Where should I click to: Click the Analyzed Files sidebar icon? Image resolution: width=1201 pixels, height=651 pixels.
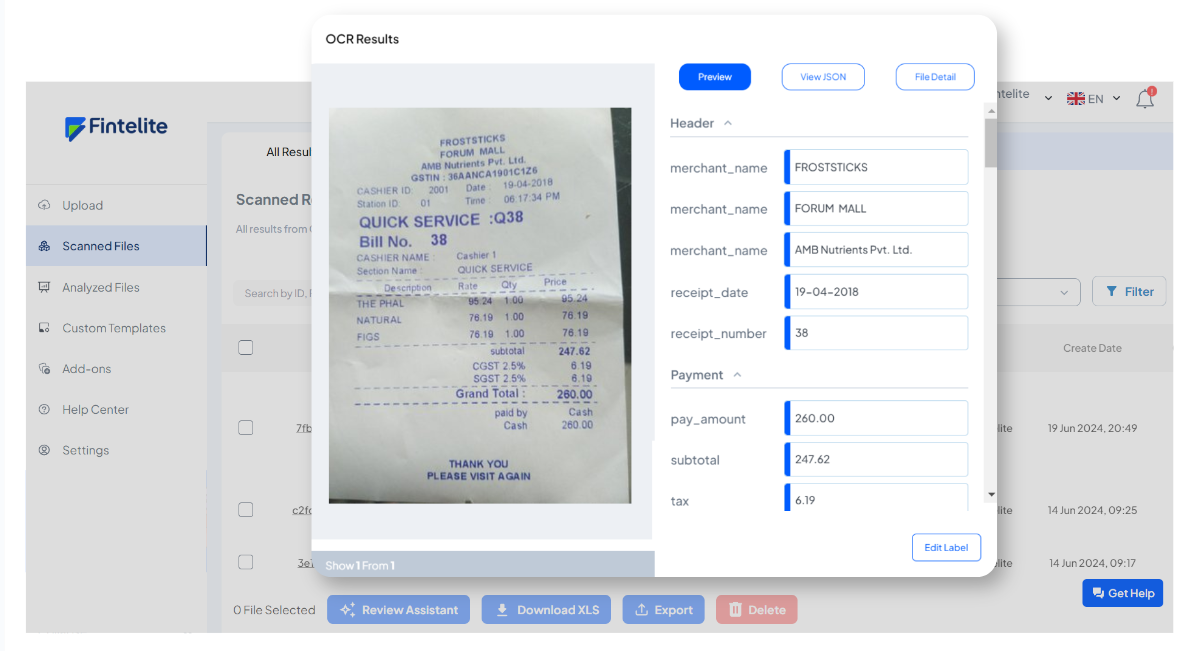pos(44,287)
